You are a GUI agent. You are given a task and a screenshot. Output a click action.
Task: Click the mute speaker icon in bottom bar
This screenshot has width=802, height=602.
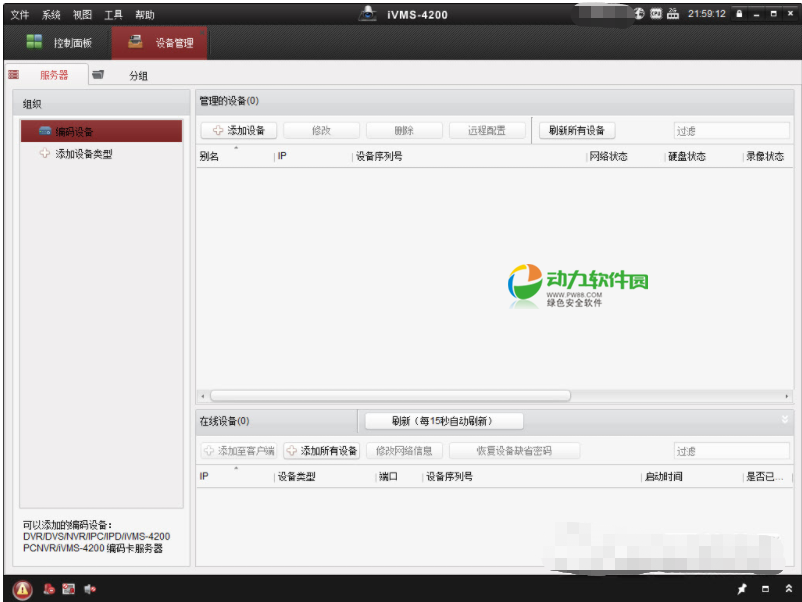90,589
